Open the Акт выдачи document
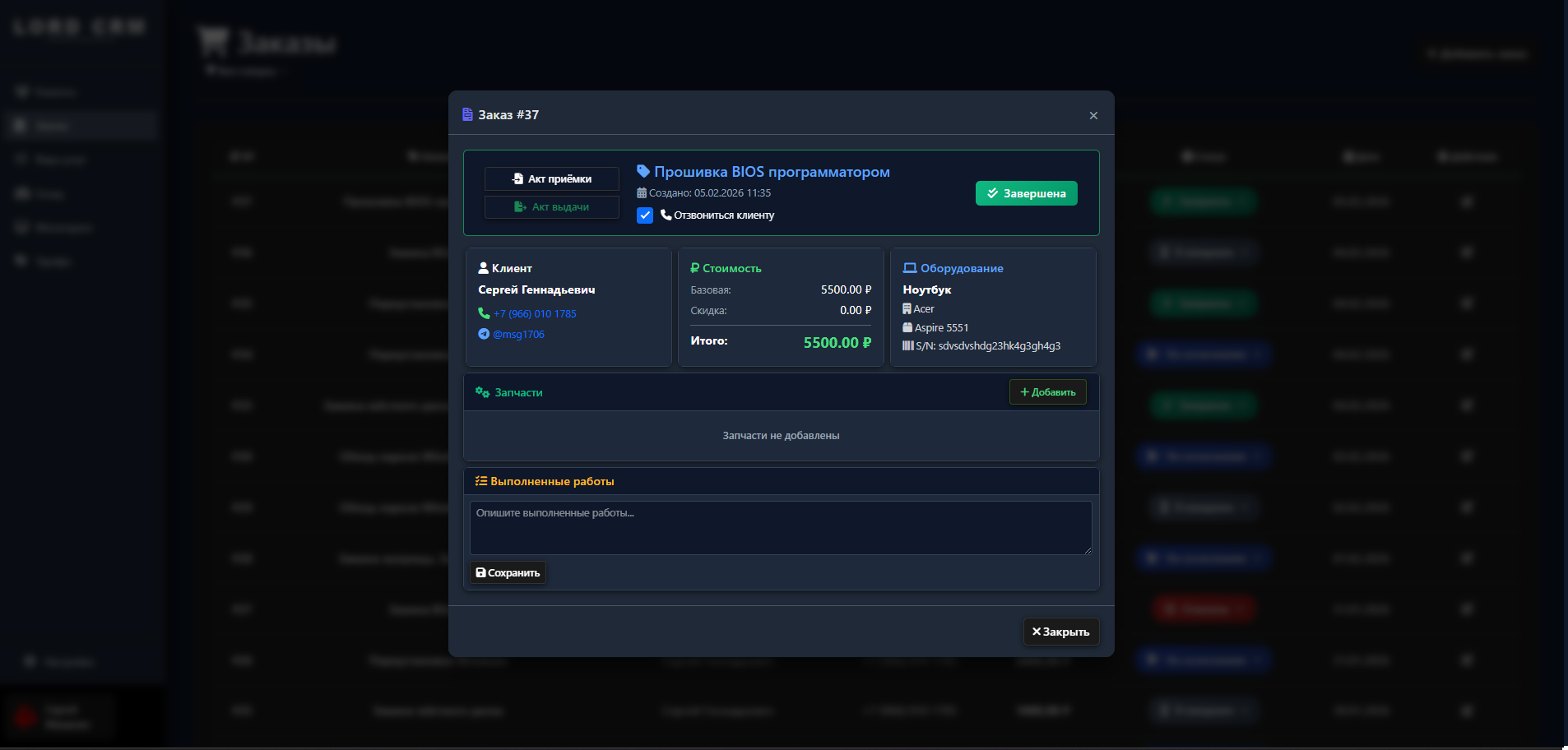This screenshot has width=1568, height=750. click(552, 207)
